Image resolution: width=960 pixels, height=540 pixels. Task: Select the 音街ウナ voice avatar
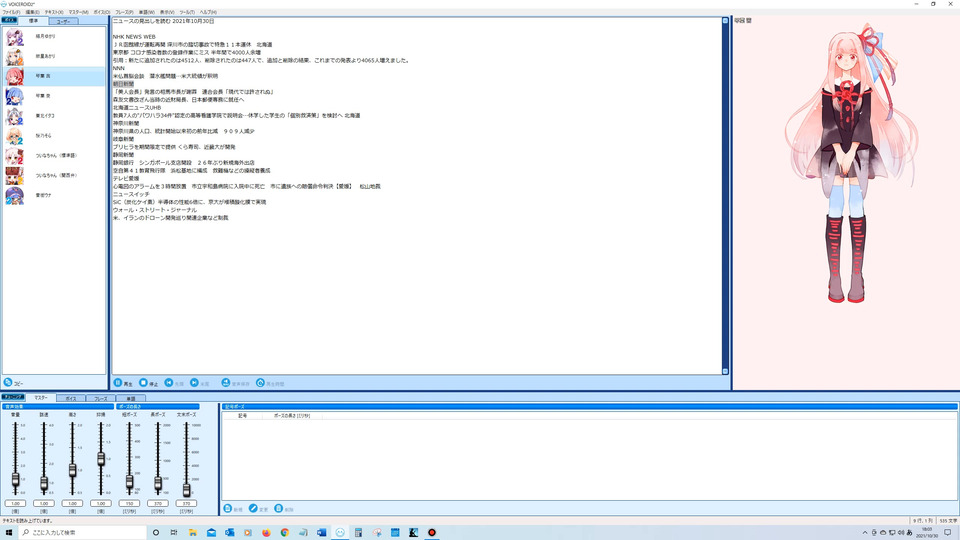[x=15, y=195]
